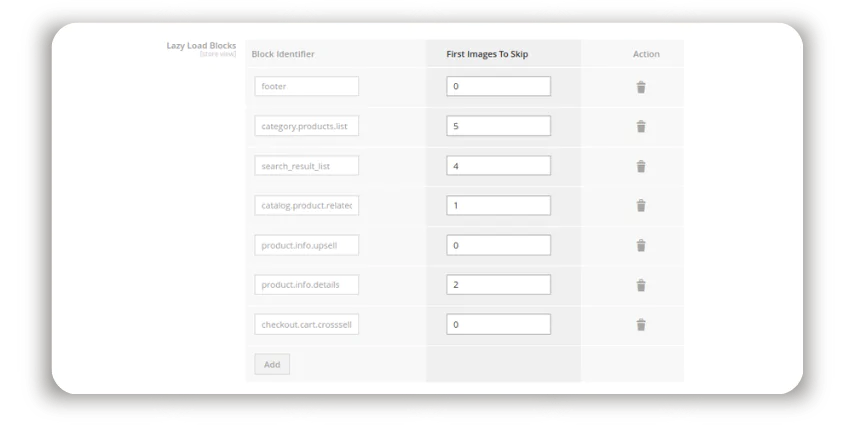
Task: Delete the catalog.product.related row
Action: point(641,205)
